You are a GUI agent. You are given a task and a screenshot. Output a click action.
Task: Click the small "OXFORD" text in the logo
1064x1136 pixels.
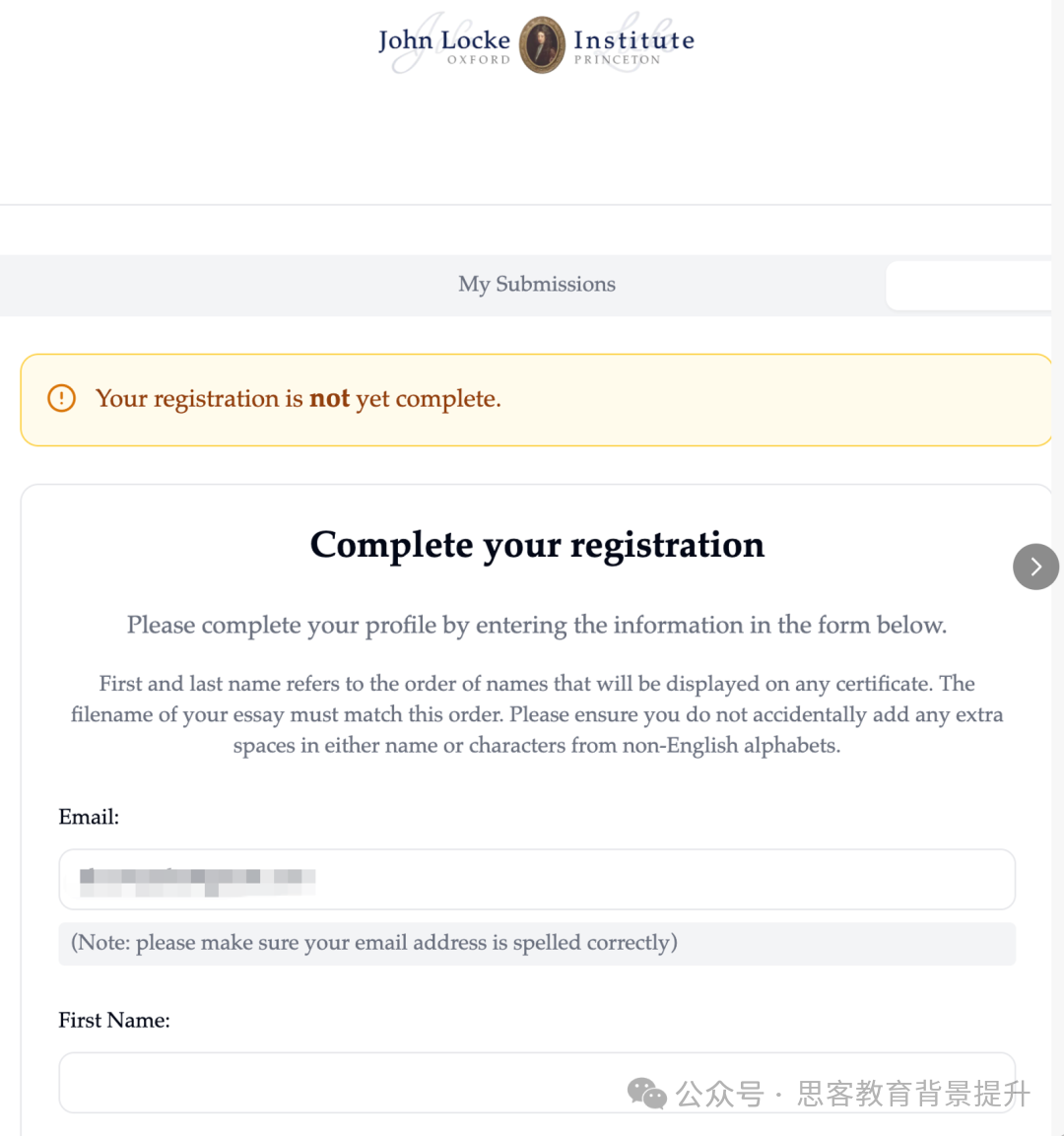pos(479,60)
